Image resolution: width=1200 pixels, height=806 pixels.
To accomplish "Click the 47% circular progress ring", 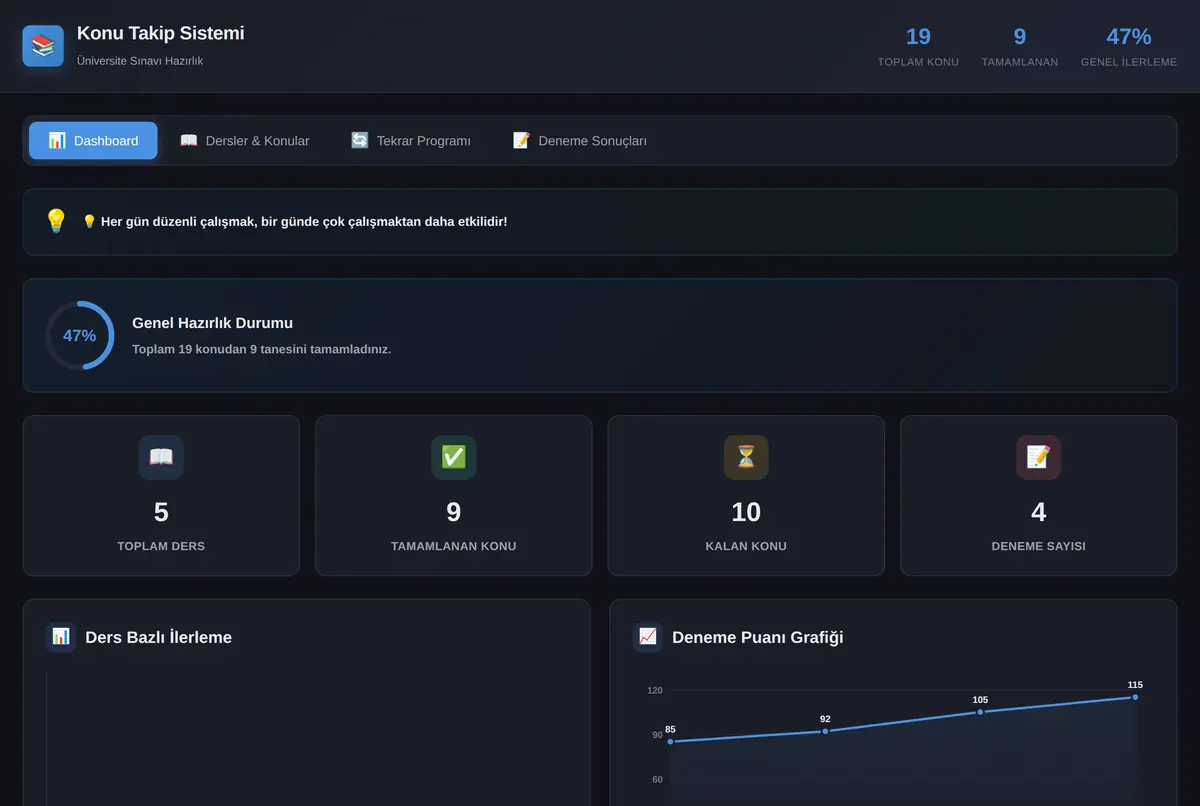I will point(80,335).
